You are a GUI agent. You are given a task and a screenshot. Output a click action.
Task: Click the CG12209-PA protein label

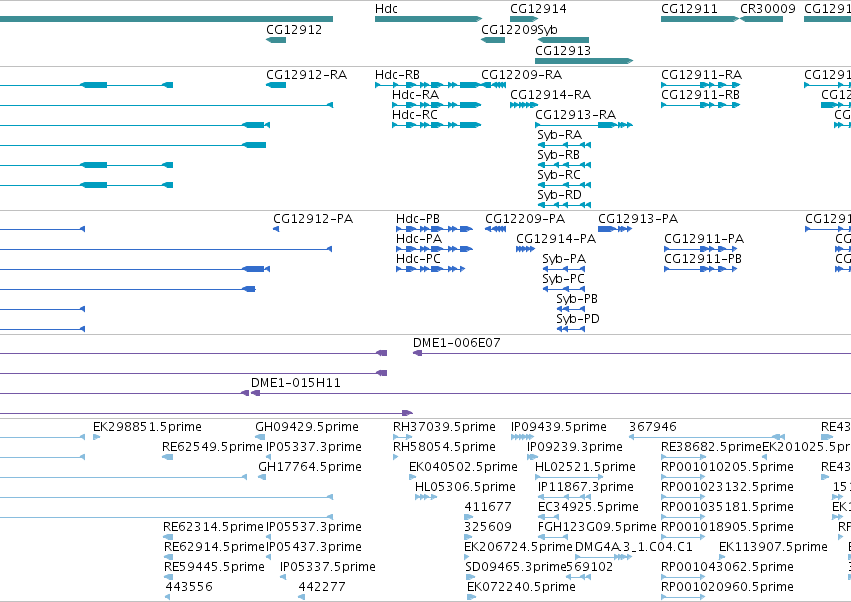(x=525, y=219)
